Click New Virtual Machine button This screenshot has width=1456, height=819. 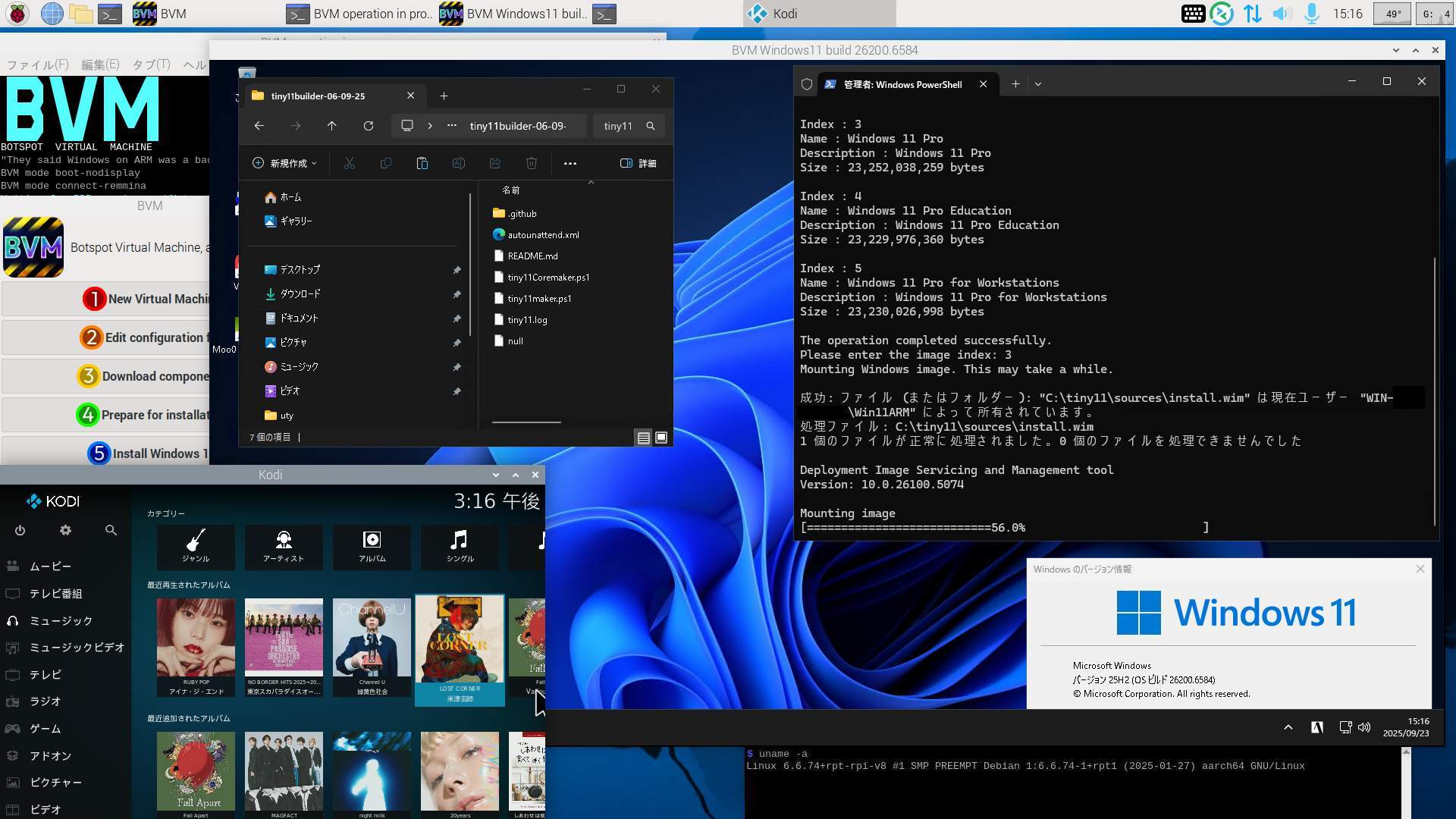coord(148,299)
